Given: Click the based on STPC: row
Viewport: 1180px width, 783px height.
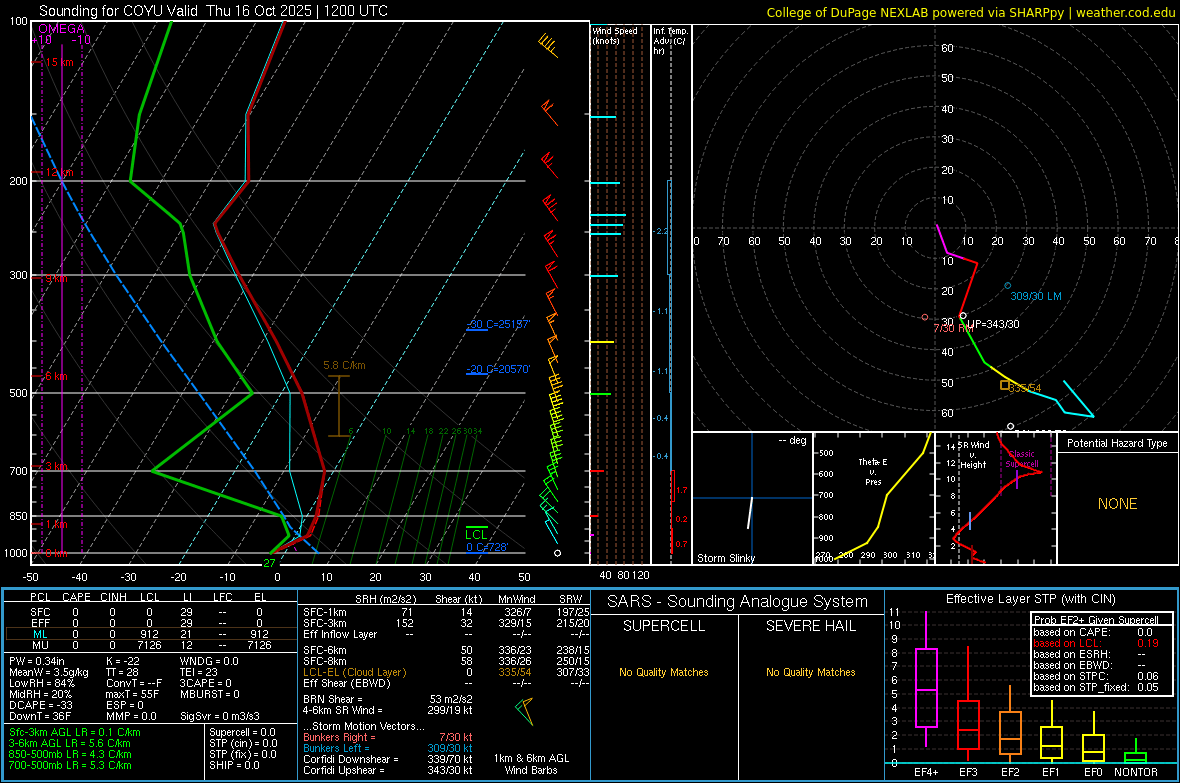Looking at the screenshot, I should pos(1096,676).
